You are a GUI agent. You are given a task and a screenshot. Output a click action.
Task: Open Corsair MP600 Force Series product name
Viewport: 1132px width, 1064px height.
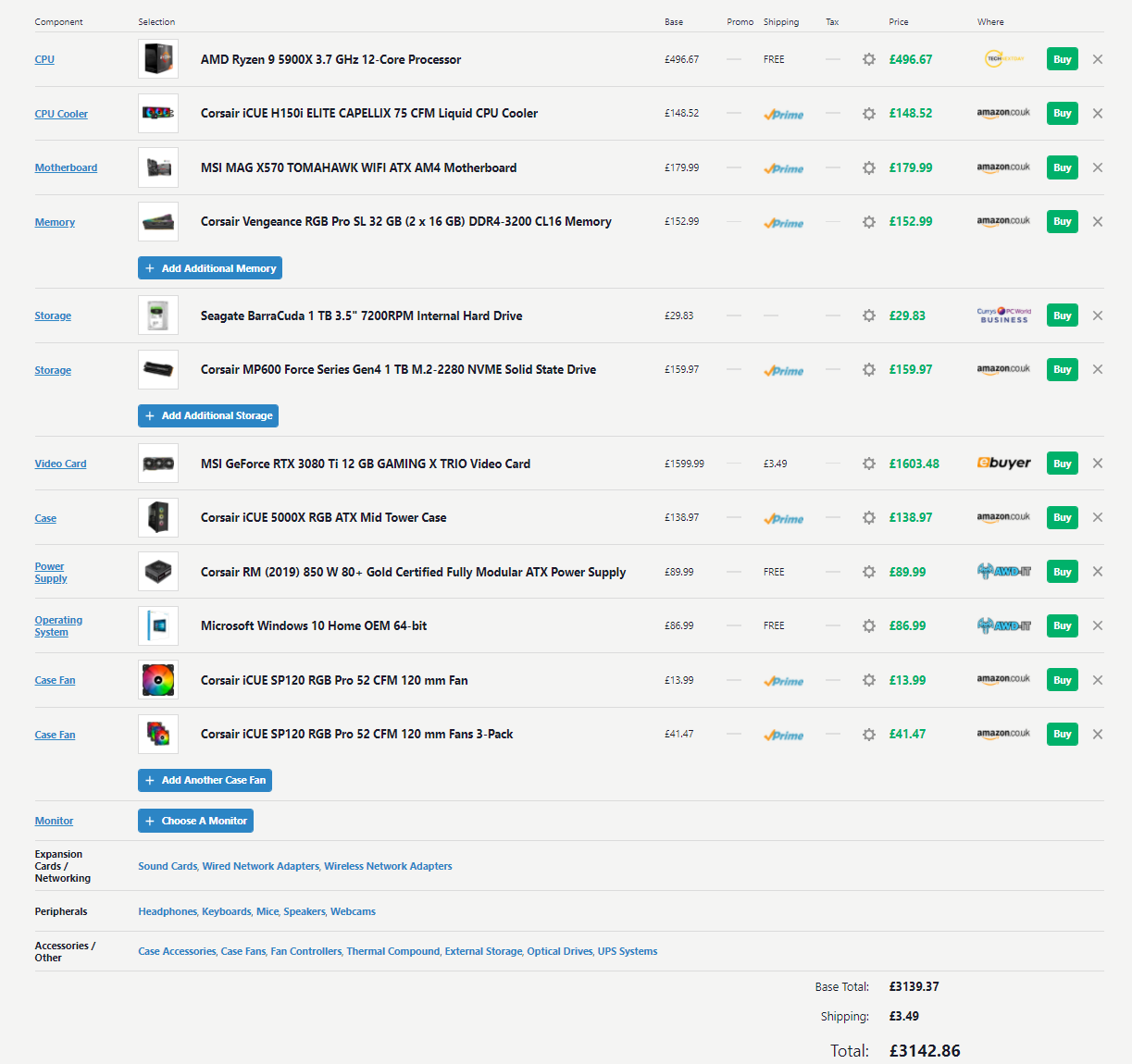click(398, 369)
